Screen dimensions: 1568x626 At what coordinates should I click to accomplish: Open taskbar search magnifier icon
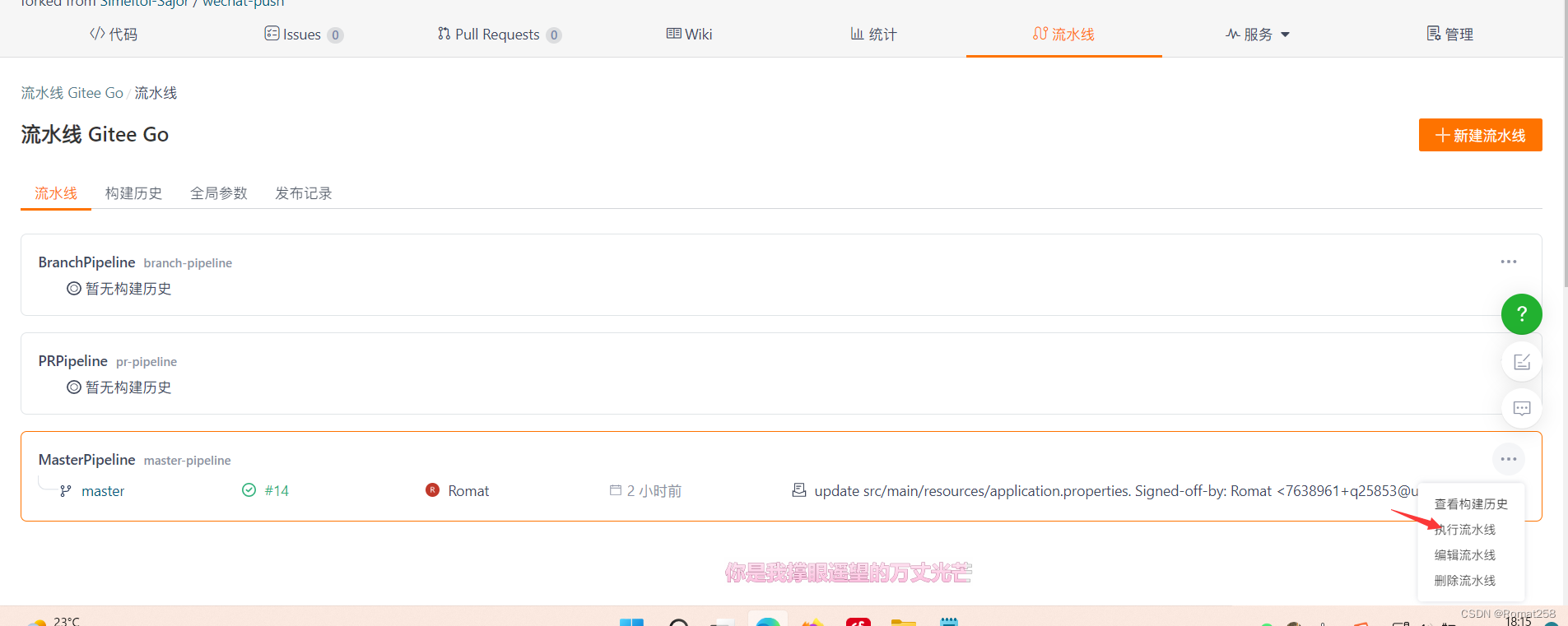click(x=678, y=622)
